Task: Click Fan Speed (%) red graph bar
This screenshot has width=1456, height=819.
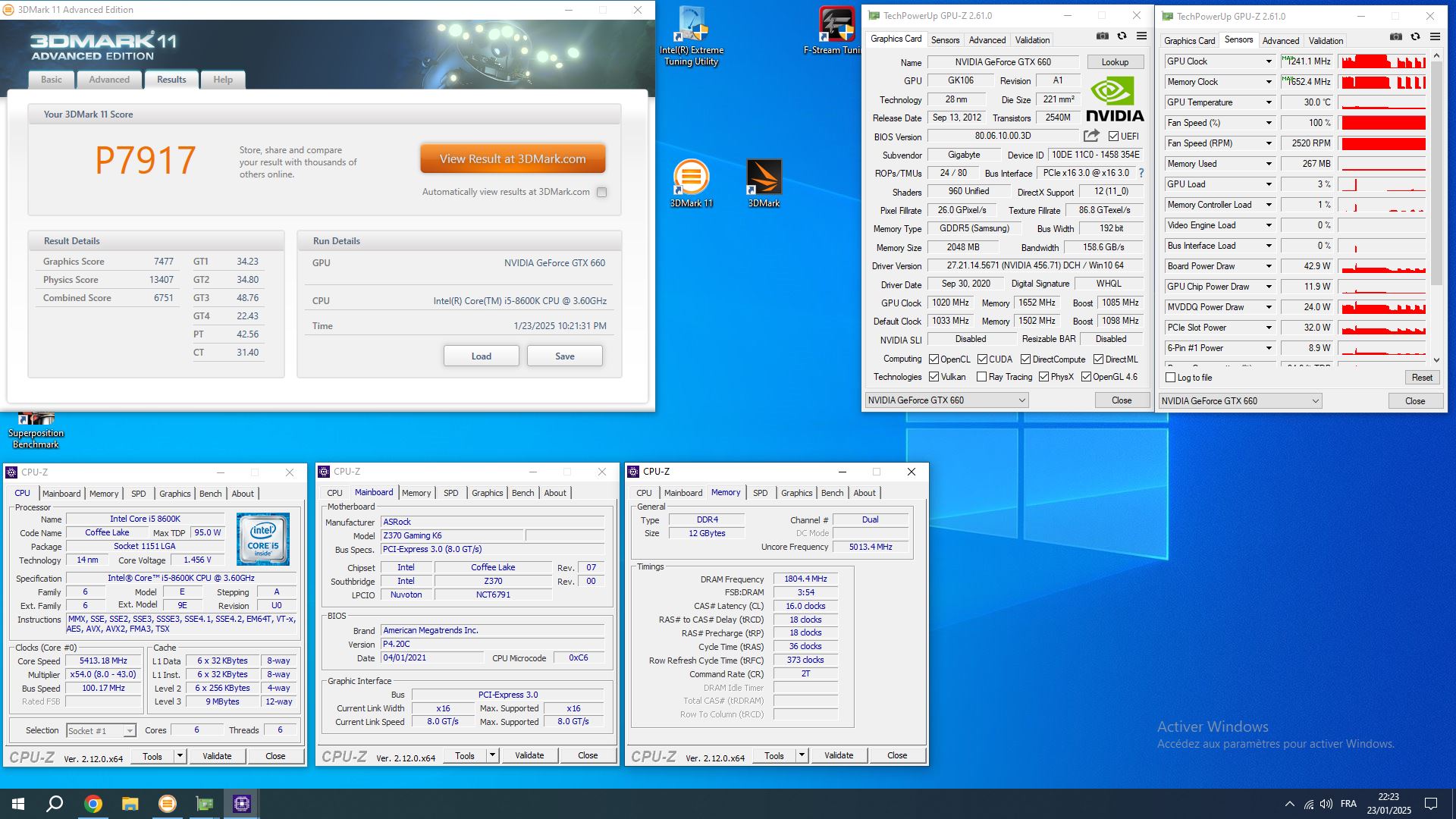Action: click(x=1382, y=123)
